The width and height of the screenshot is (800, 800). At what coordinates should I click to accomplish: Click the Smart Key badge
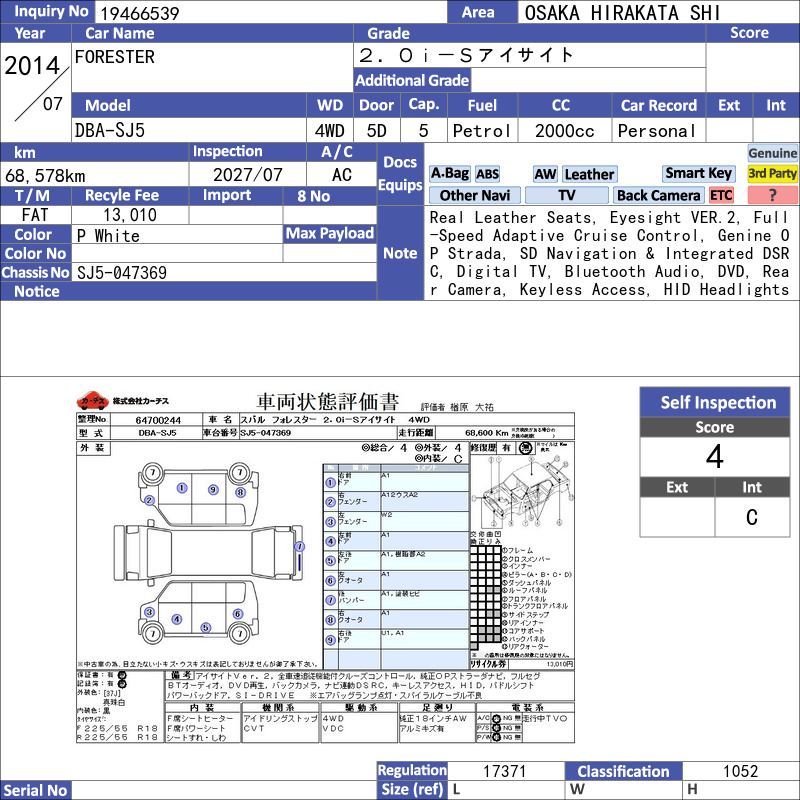coord(698,173)
